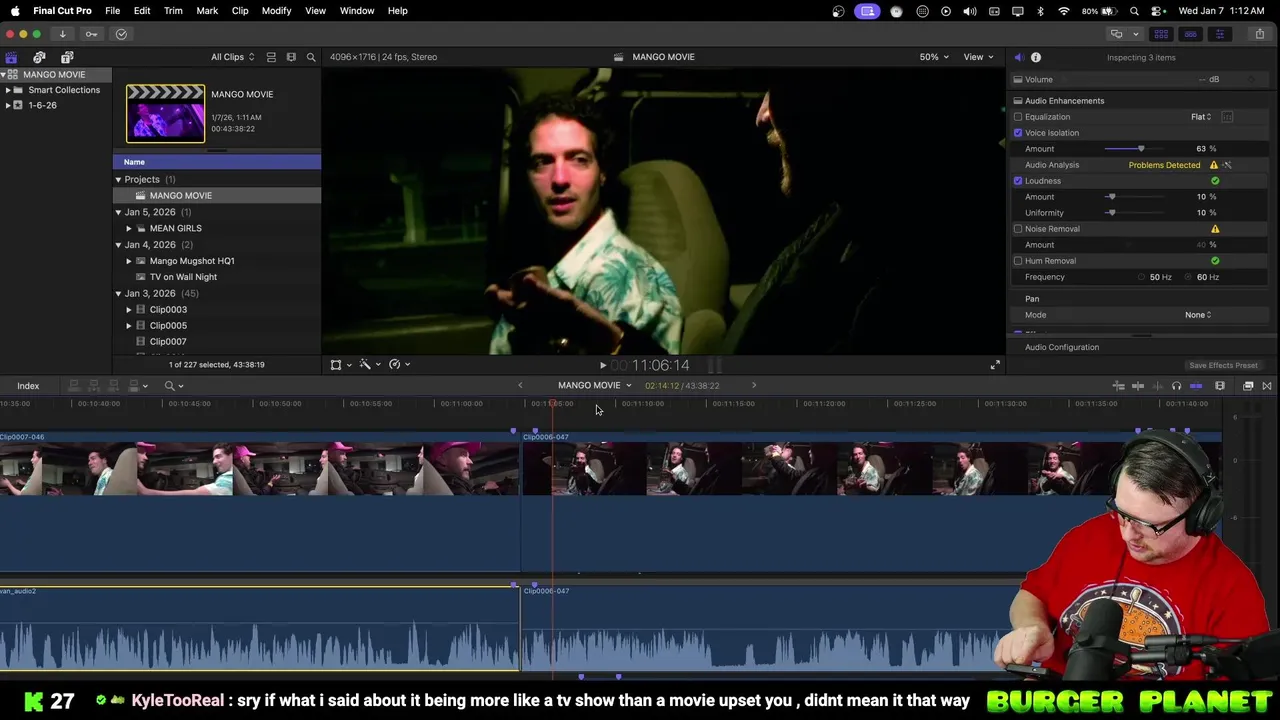
Task: Open the timeline tools magnifier icon
Action: coord(173,386)
